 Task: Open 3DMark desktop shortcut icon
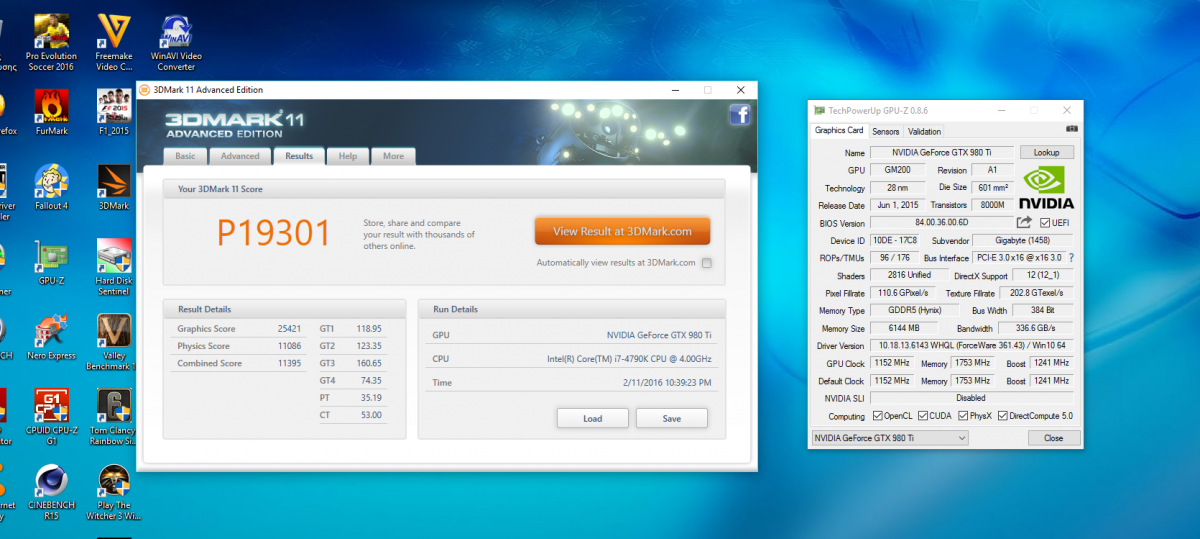click(114, 187)
